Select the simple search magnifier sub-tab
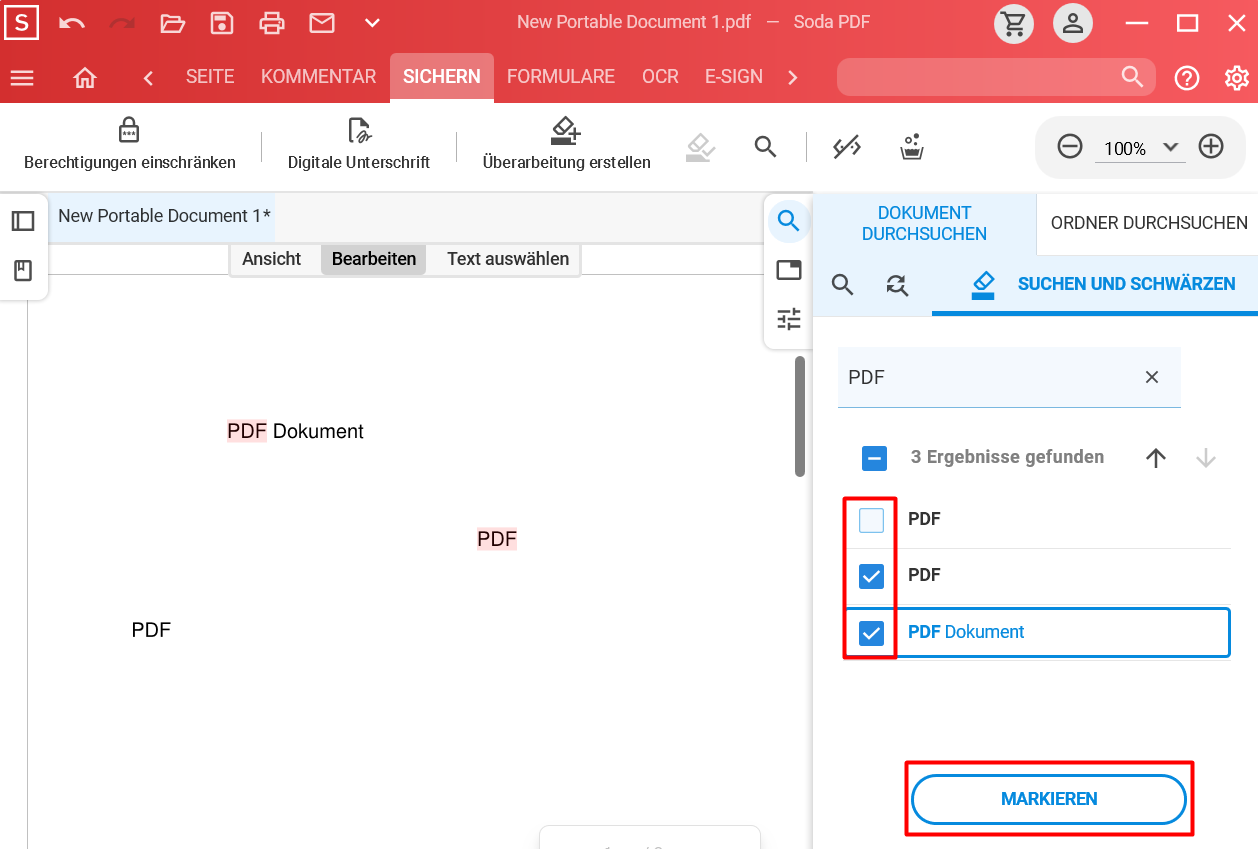The image size is (1258, 849). (x=843, y=285)
